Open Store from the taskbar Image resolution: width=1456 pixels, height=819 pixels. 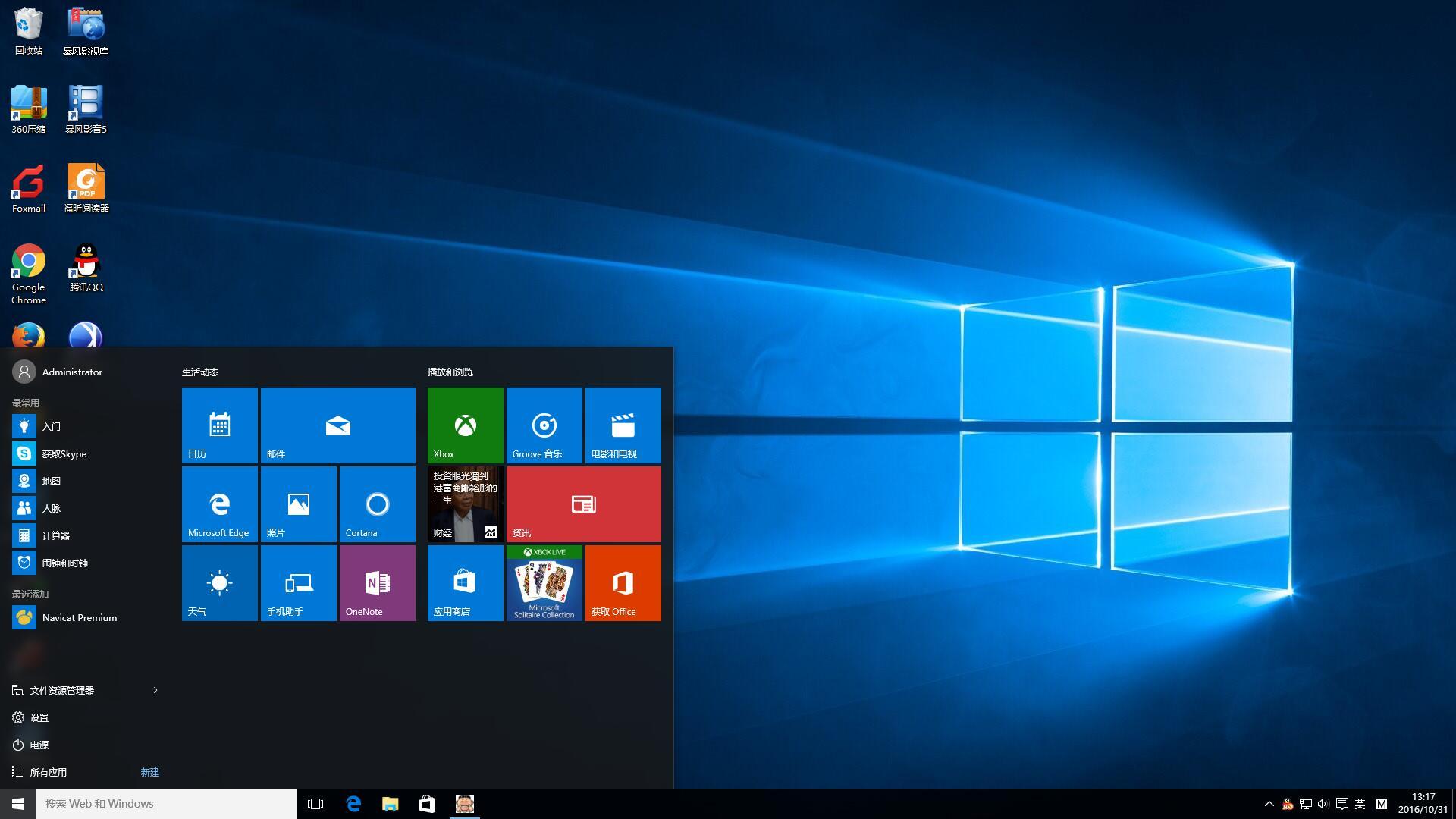pos(428,804)
